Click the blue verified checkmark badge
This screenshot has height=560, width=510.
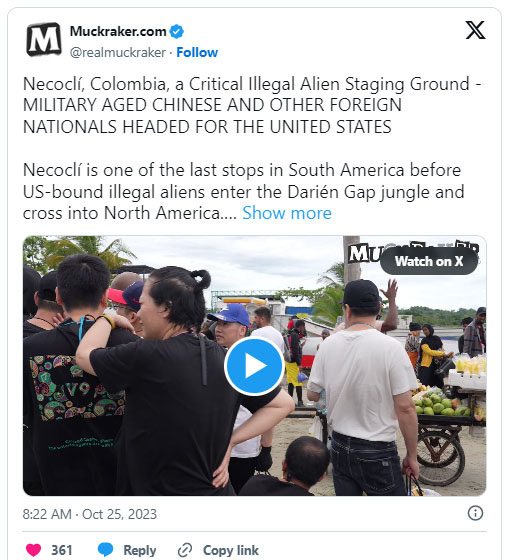176,31
